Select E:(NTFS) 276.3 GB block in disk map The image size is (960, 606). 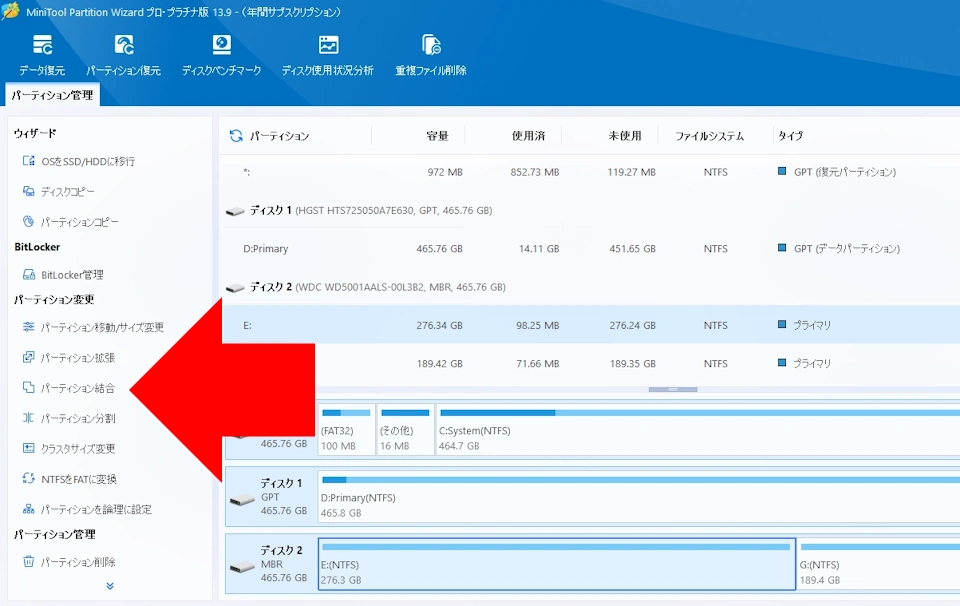(557, 564)
